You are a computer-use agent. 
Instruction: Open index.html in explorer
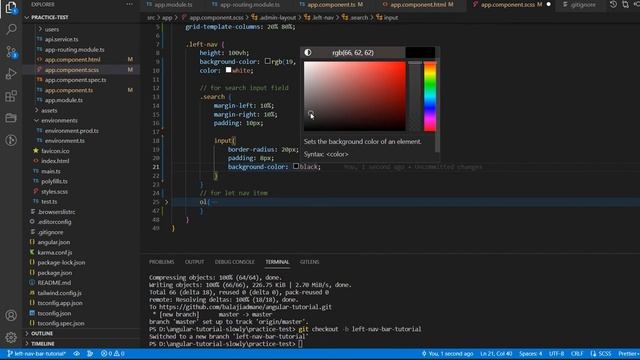click(55, 161)
